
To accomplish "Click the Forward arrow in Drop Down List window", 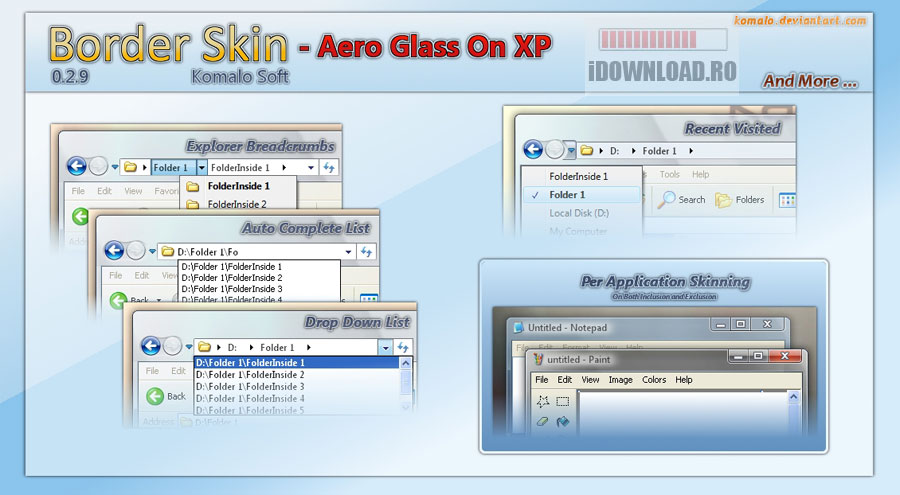I will 172,346.
